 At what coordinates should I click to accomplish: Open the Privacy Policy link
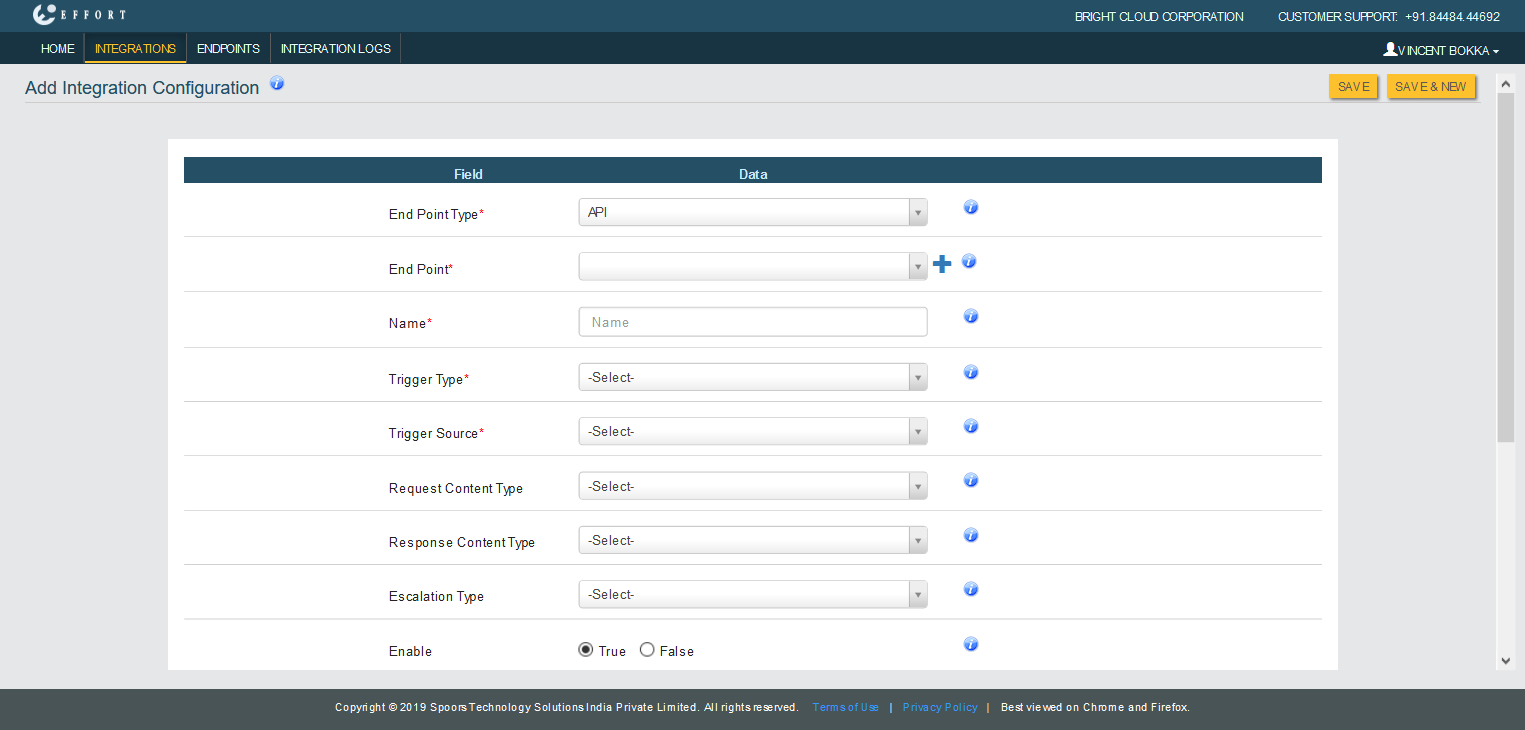coord(939,708)
